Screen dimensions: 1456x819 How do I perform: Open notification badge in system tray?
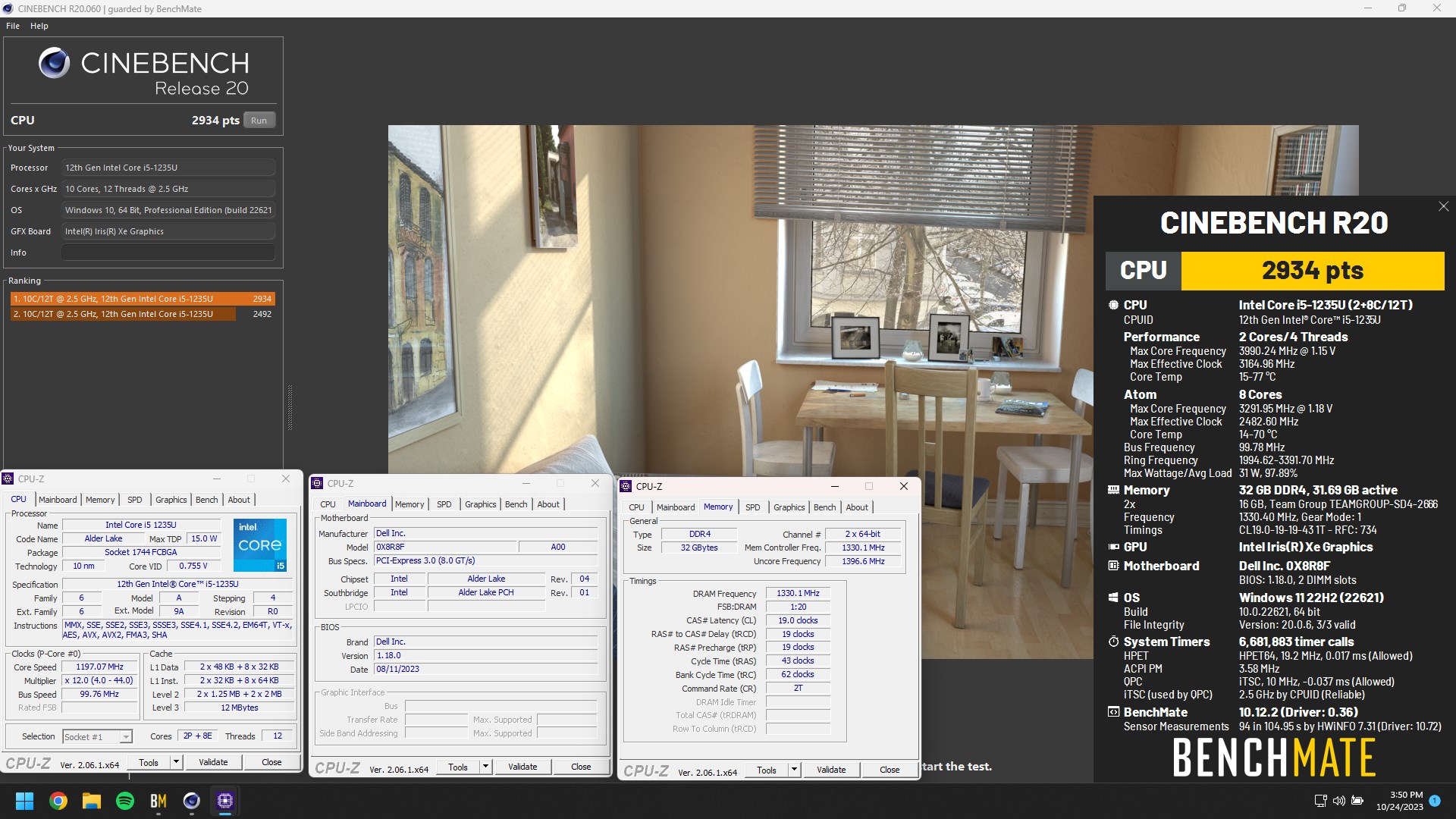[x=1435, y=800]
